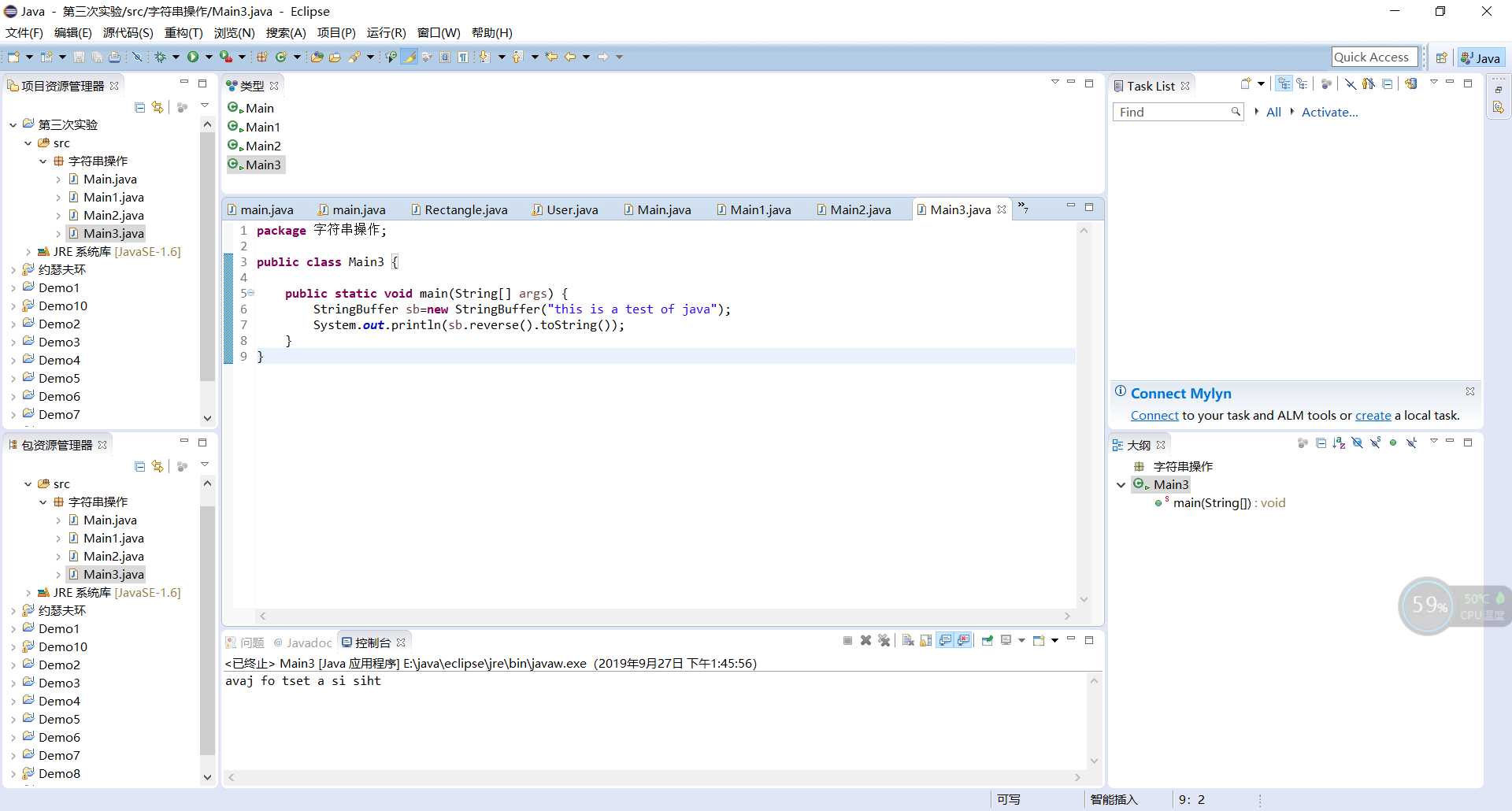Toggle Link with Editor in project explorer

pyautogui.click(x=157, y=107)
